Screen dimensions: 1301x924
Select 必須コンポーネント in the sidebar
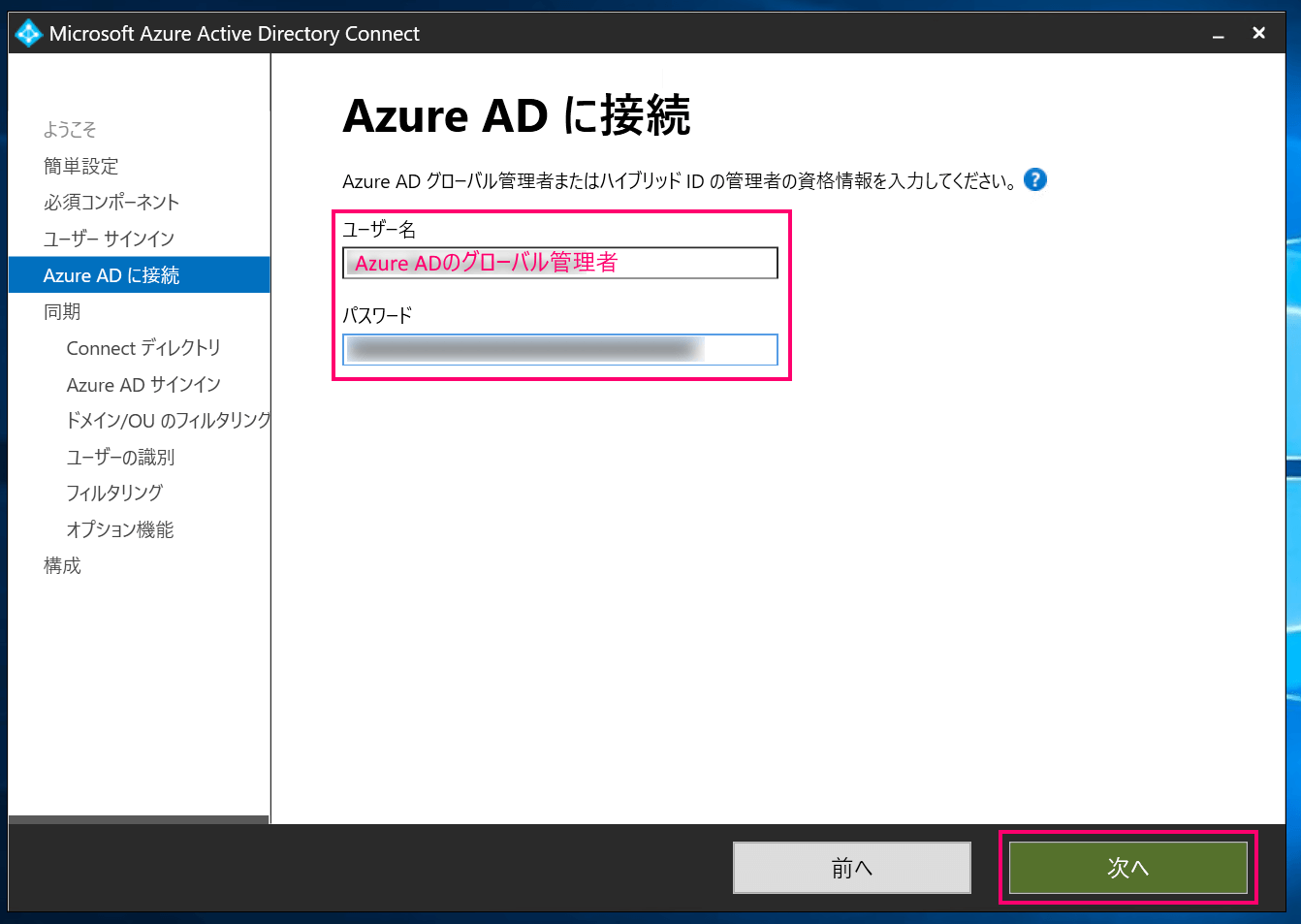point(111,202)
